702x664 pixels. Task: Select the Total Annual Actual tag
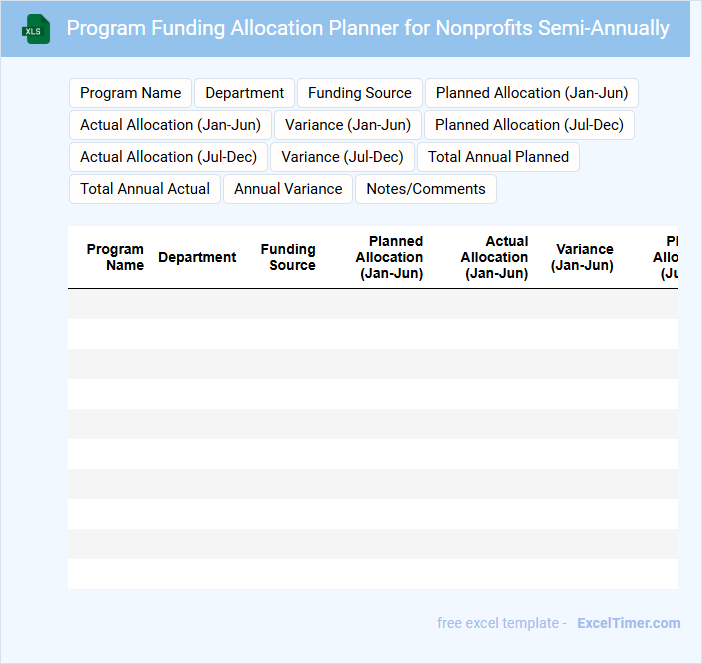(145, 189)
